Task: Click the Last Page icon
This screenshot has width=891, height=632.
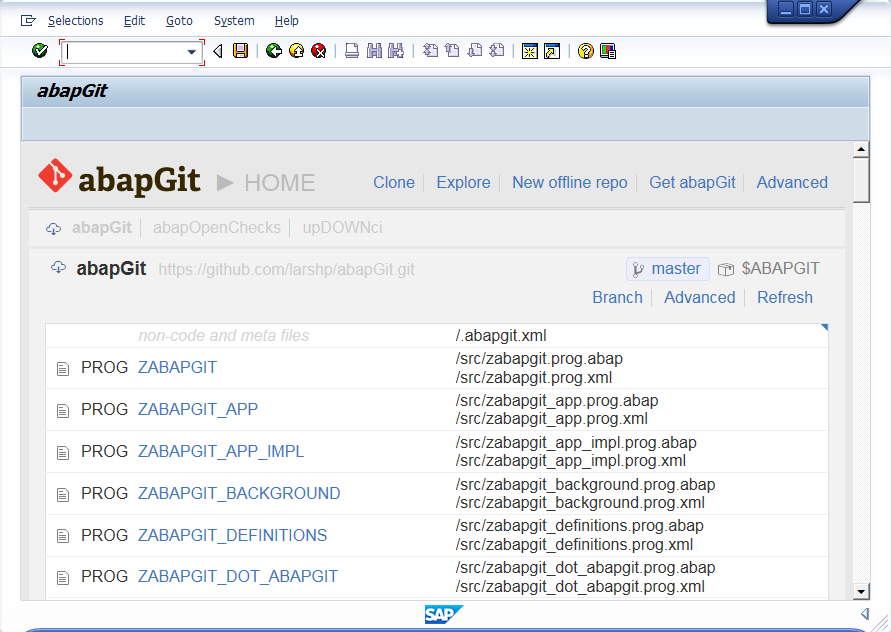Action: 497,51
